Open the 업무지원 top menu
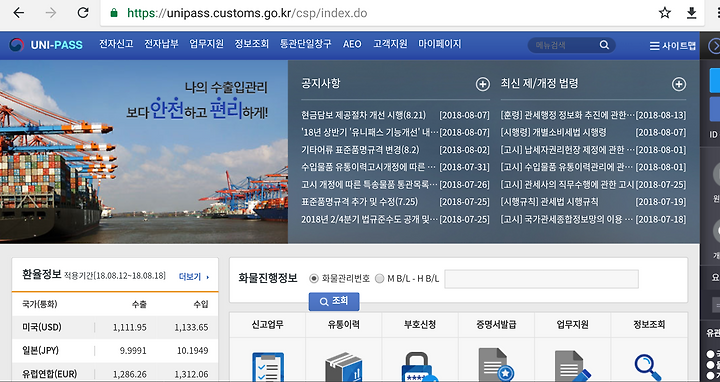The width and height of the screenshot is (720, 382). pos(206,44)
